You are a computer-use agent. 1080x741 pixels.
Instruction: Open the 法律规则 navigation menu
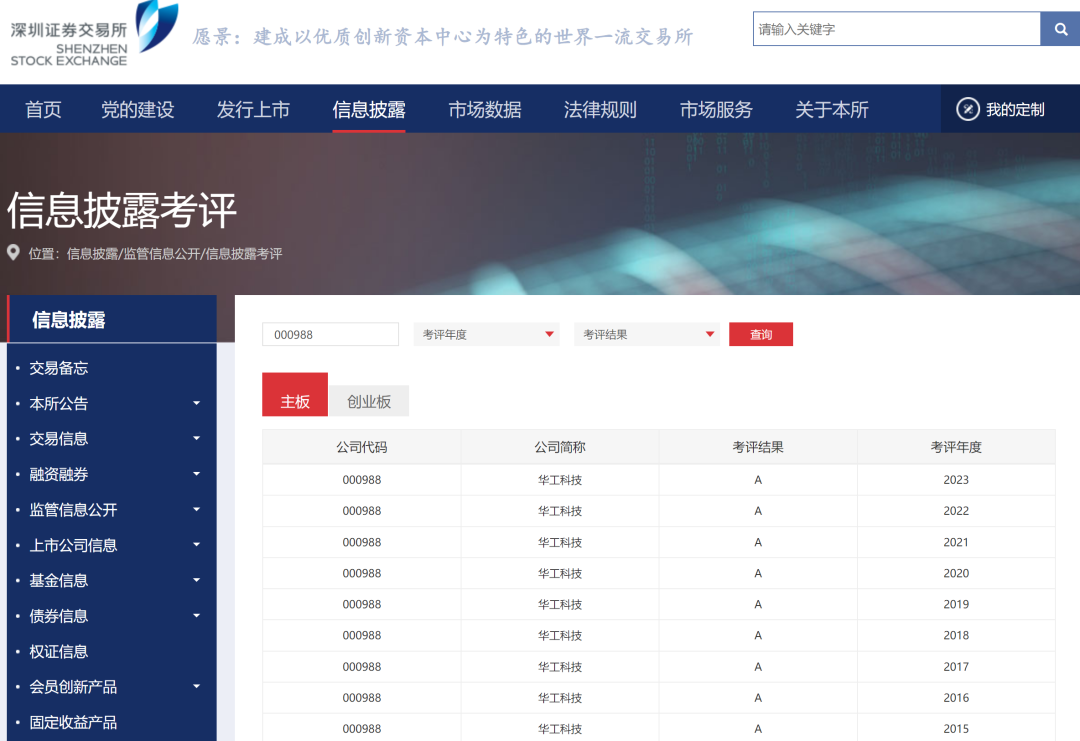pos(600,110)
